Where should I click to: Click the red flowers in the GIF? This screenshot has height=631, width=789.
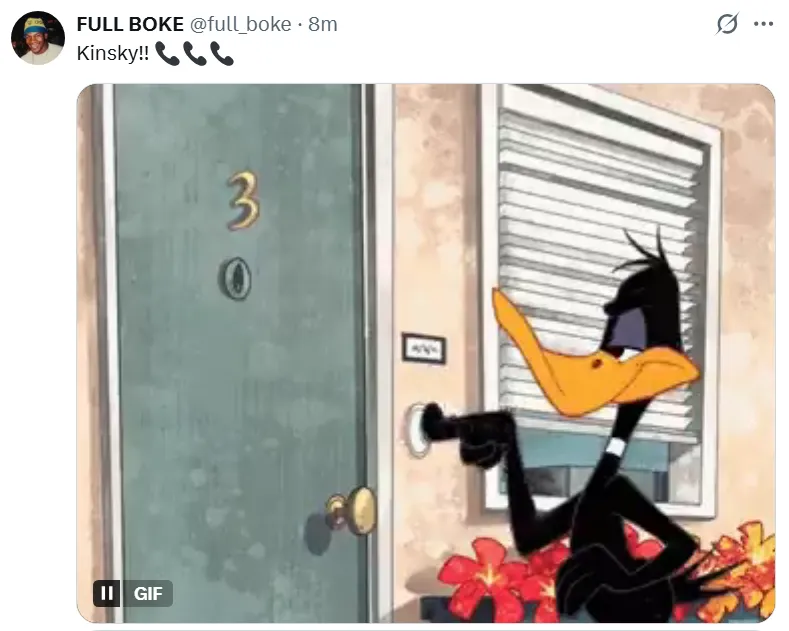[498, 579]
